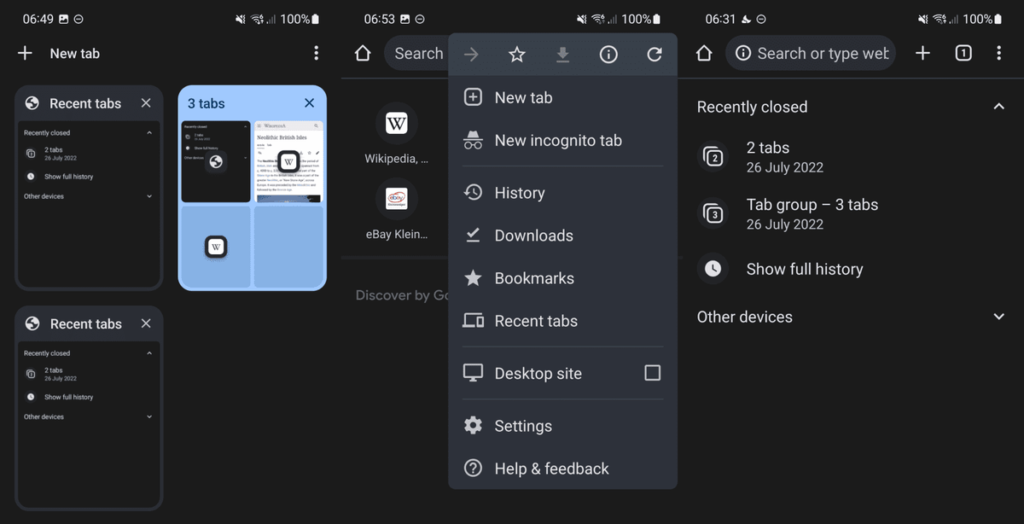This screenshot has width=1024, height=524.
Task: Tap the 3 tabs group stack icon
Action: pyautogui.click(x=712, y=214)
